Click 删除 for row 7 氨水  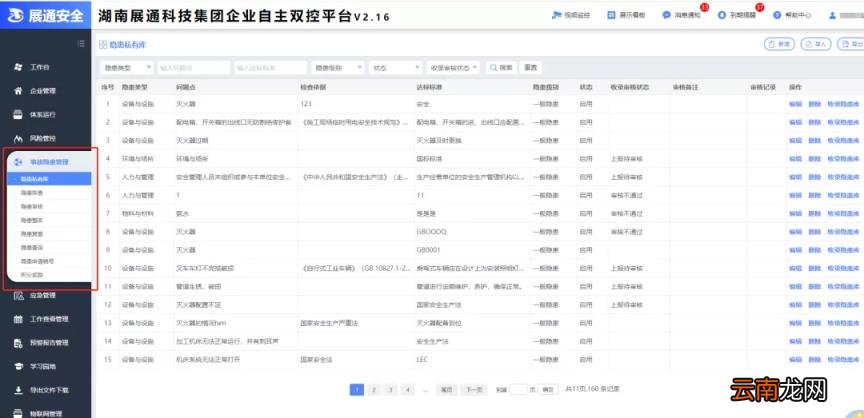pyautogui.click(x=814, y=214)
